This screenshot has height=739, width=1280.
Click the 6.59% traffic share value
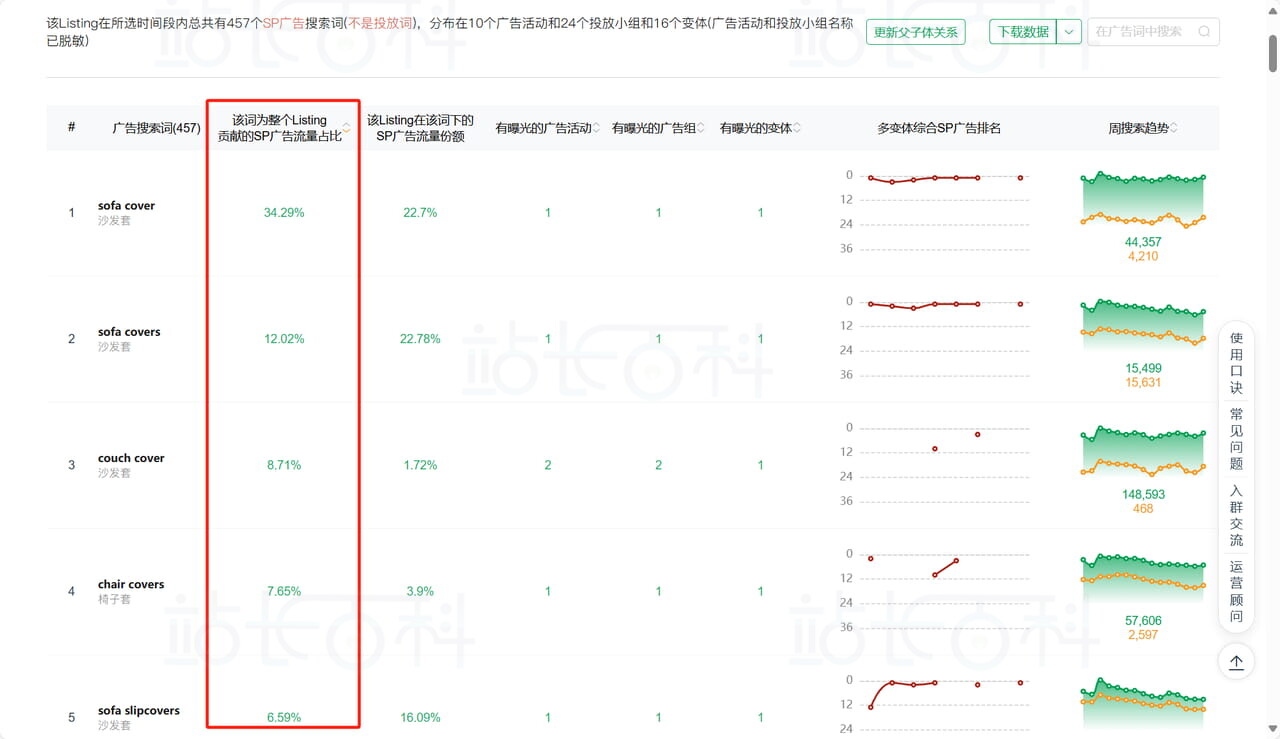pos(284,717)
